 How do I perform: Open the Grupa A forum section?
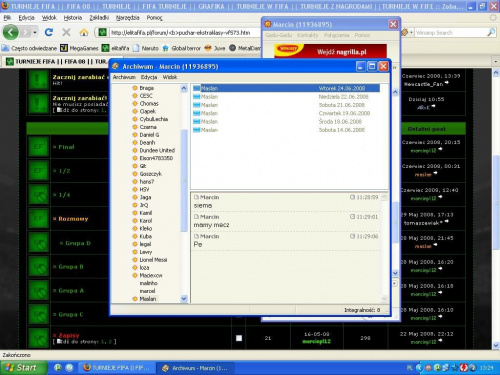tap(71, 291)
